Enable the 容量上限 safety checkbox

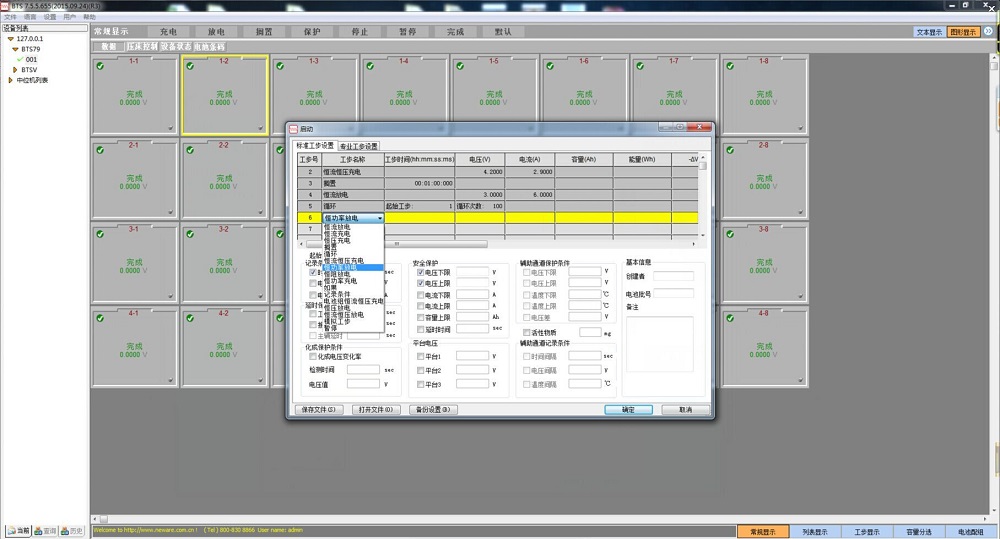pyautogui.click(x=421, y=317)
